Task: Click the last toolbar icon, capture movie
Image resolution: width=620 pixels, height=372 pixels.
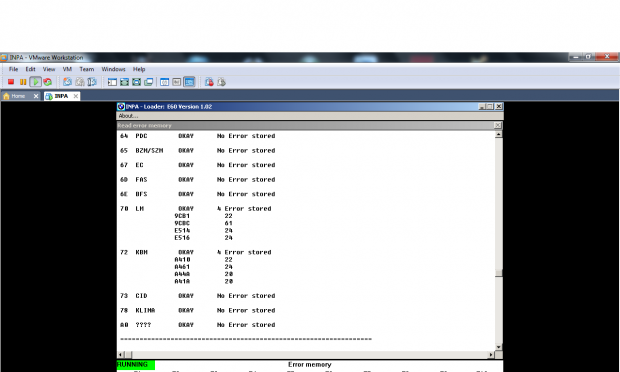Action: [221, 82]
